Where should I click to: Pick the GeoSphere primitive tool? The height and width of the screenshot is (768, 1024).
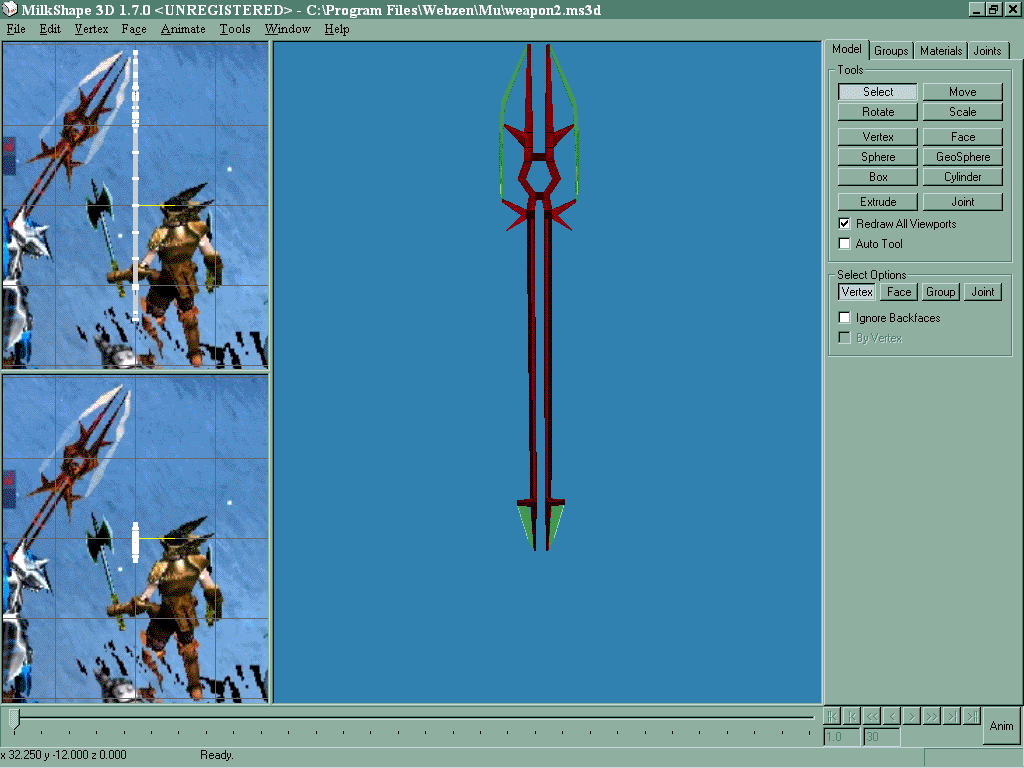pyautogui.click(x=963, y=157)
